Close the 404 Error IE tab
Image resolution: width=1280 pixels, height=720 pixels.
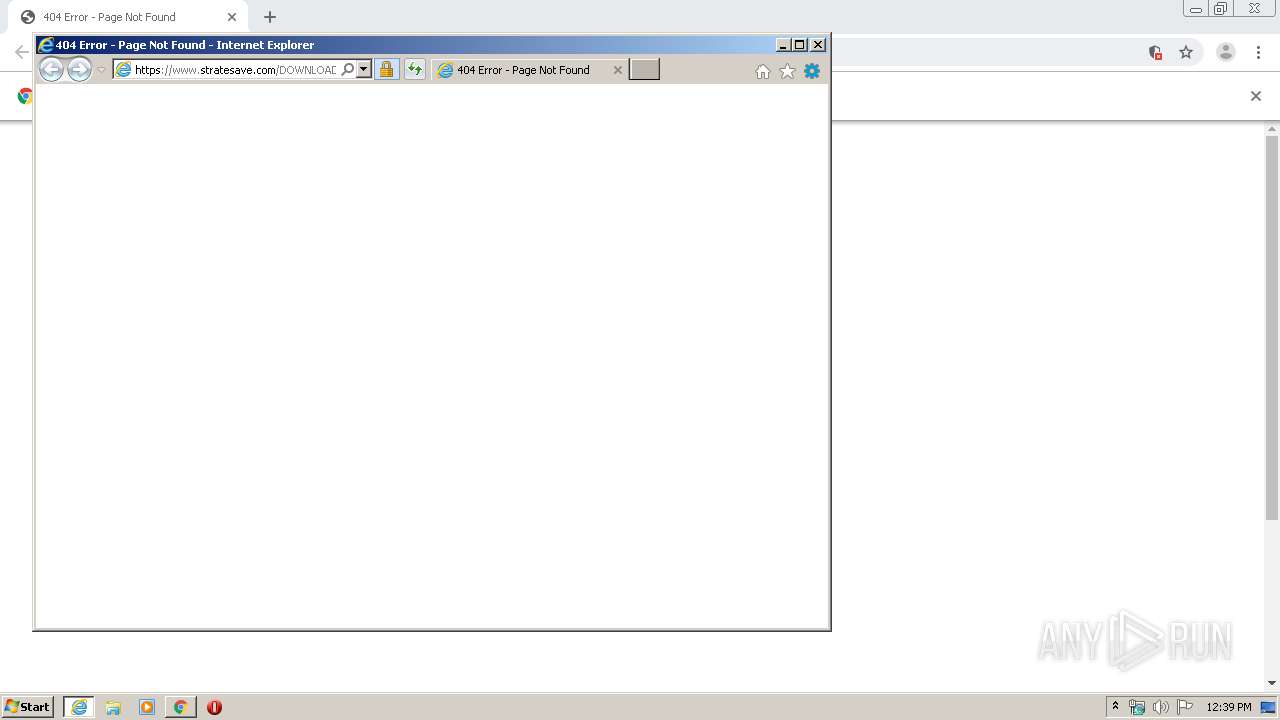[617, 70]
